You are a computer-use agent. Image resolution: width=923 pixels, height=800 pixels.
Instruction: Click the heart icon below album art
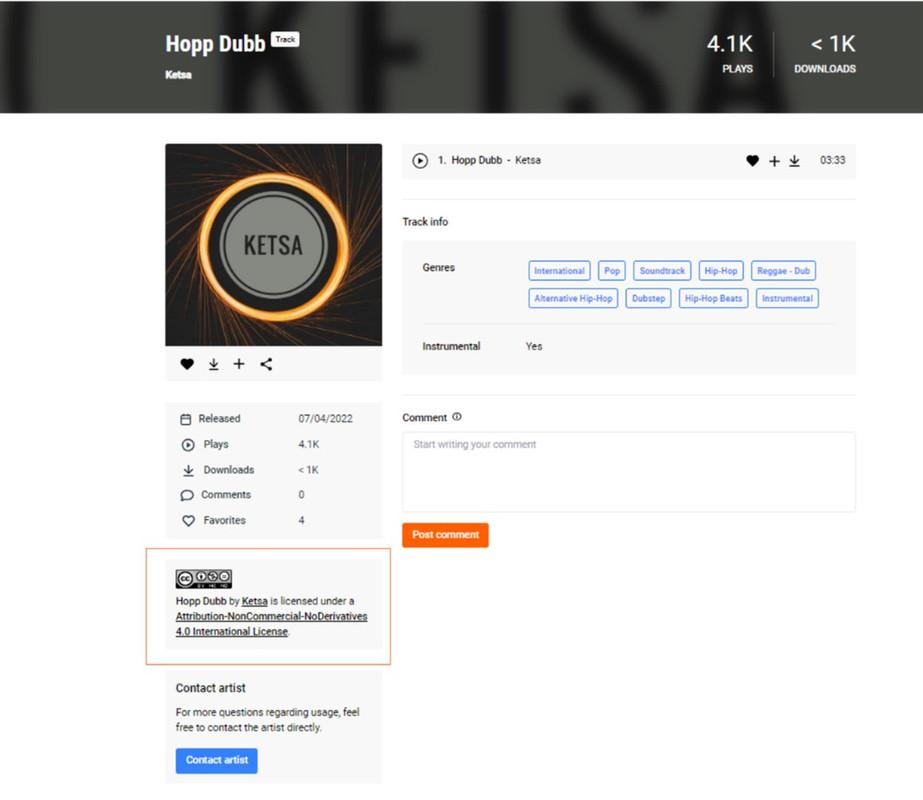(x=187, y=364)
